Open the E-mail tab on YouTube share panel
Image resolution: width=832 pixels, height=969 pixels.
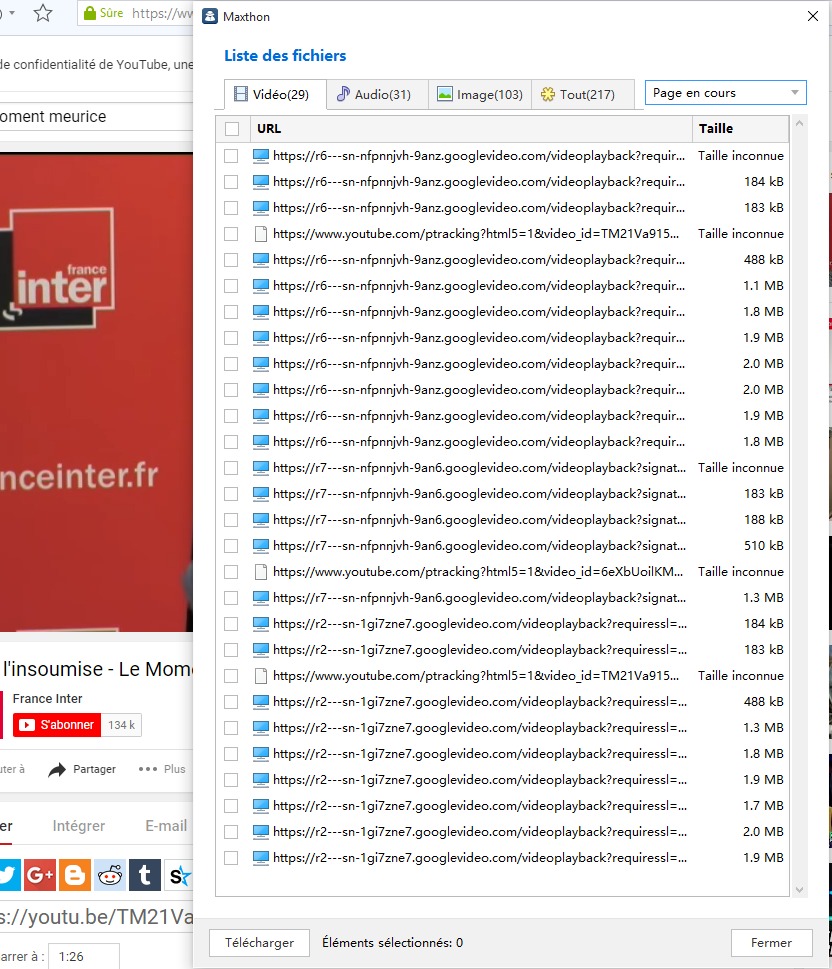(x=166, y=826)
